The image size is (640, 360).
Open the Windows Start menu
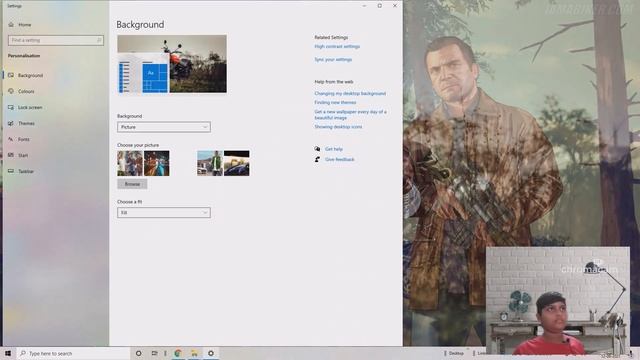click(x=8, y=353)
